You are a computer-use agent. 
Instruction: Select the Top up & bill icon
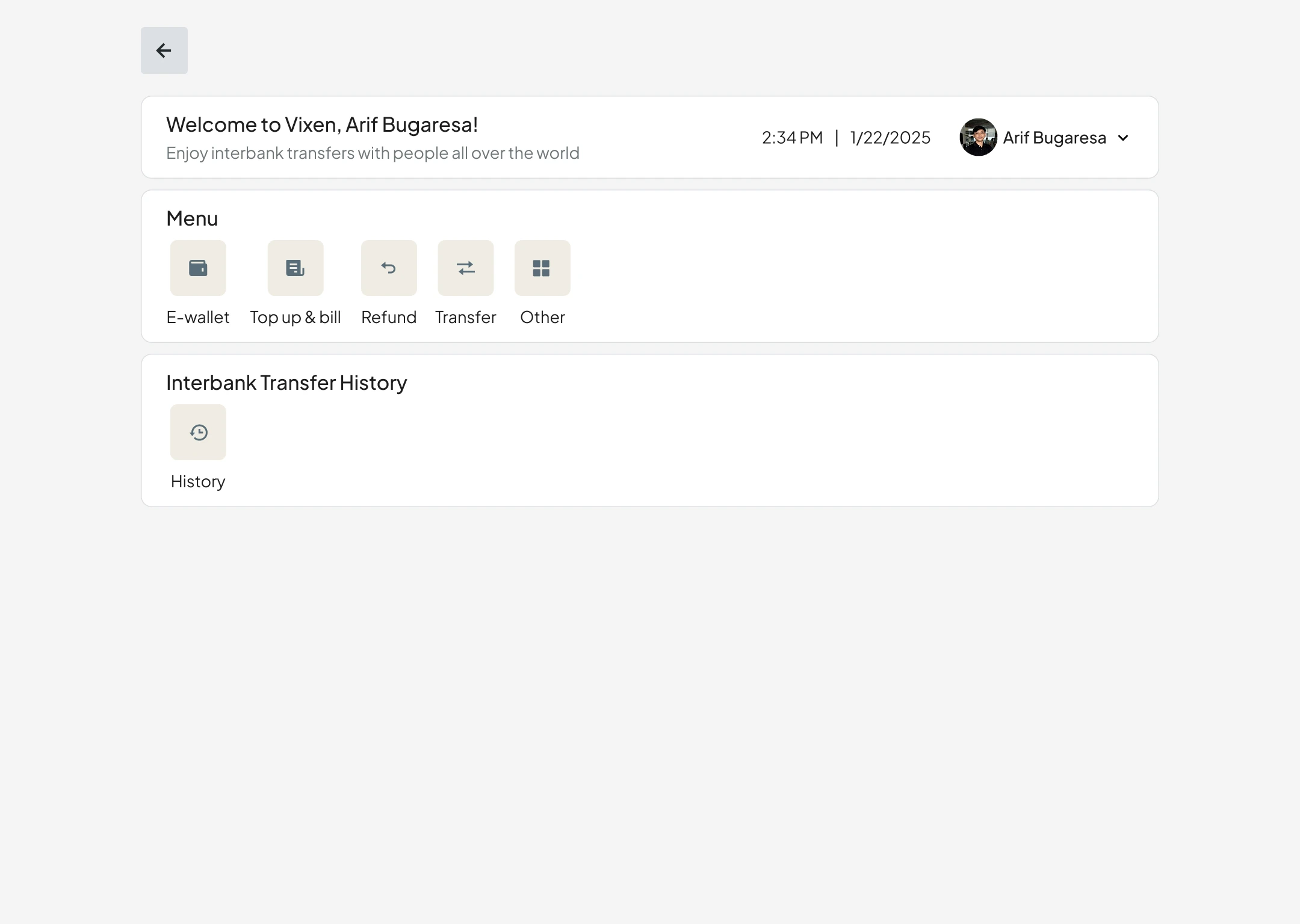(x=296, y=268)
